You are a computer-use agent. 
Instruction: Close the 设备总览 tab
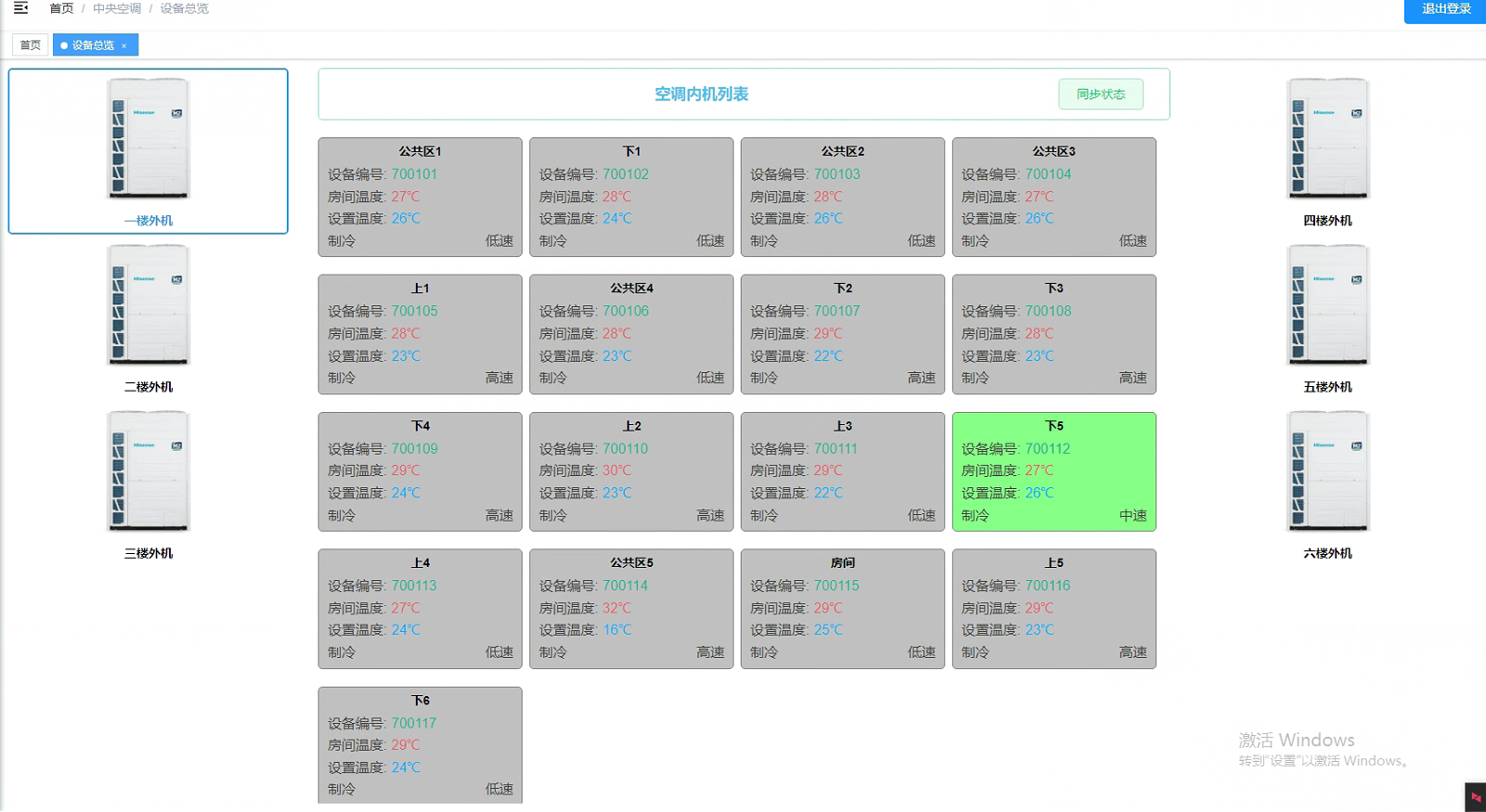124,45
